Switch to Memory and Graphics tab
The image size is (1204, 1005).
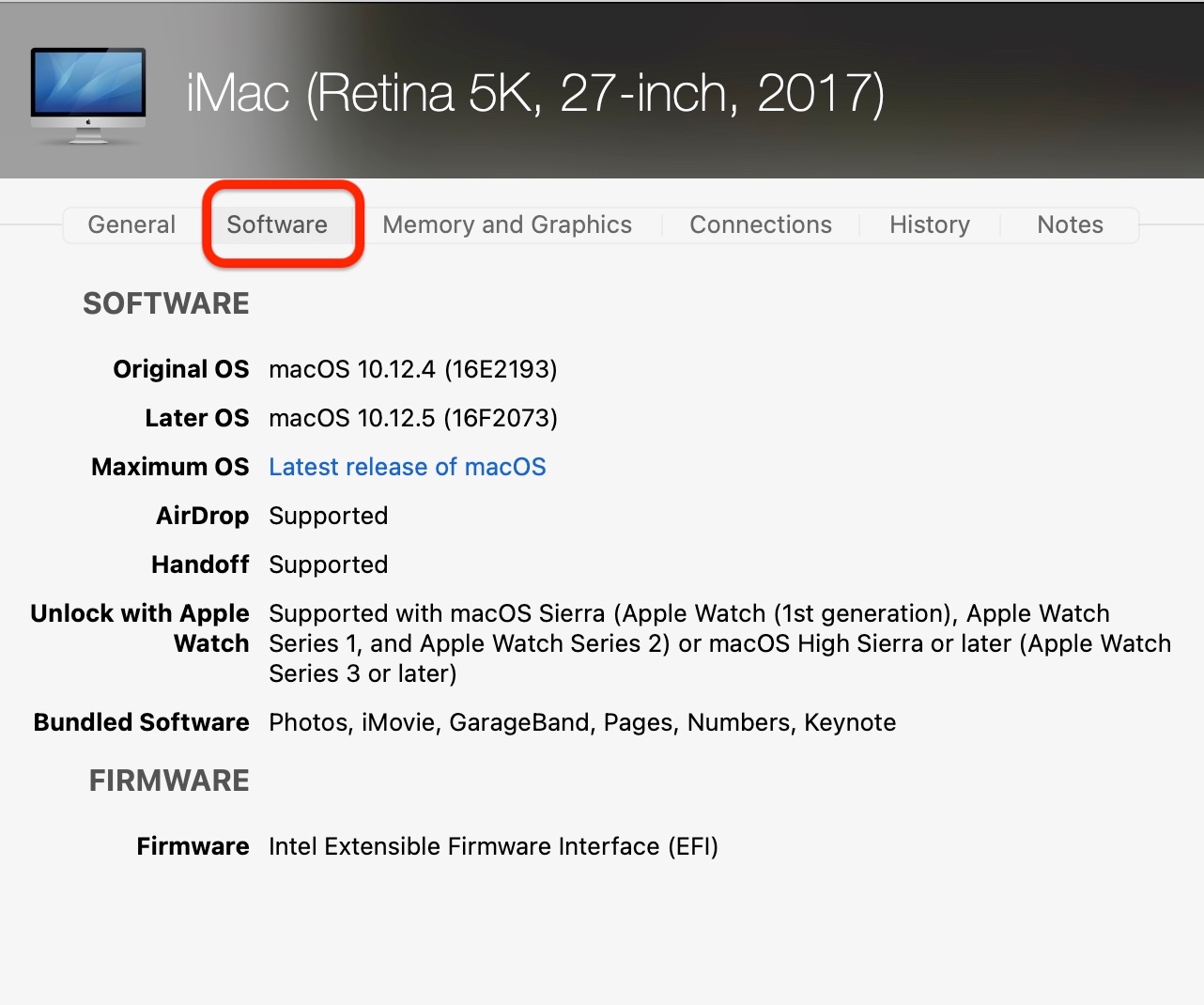507,224
